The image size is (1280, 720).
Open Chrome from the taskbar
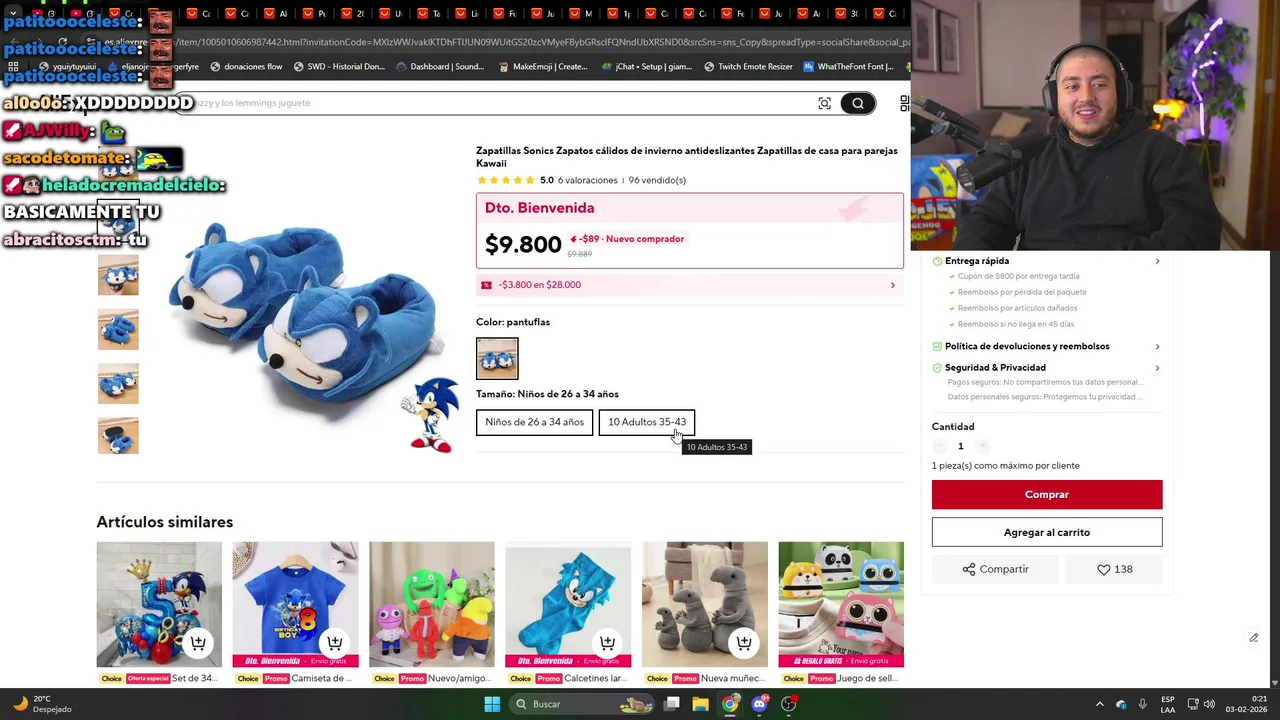pyautogui.click(x=730, y=704)
